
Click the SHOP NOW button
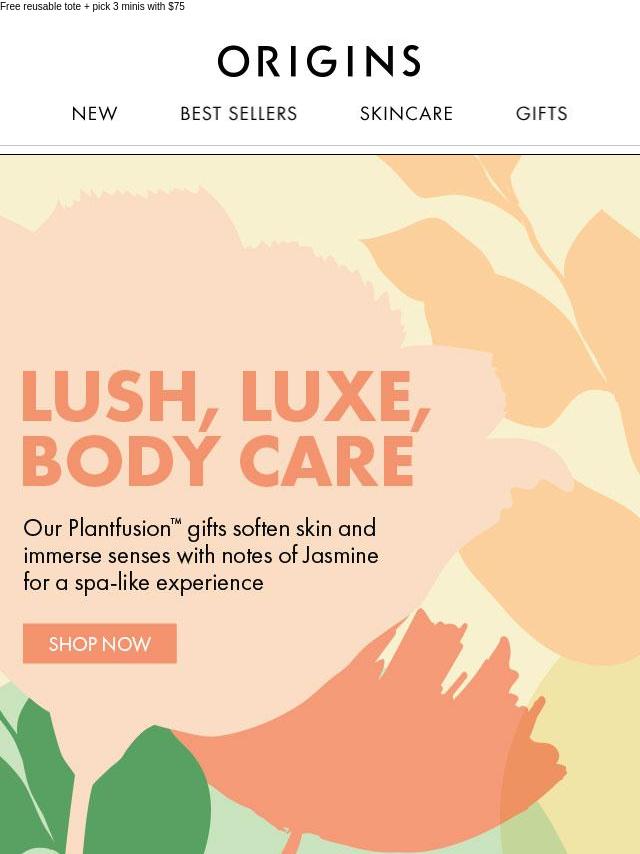point(100,644)
